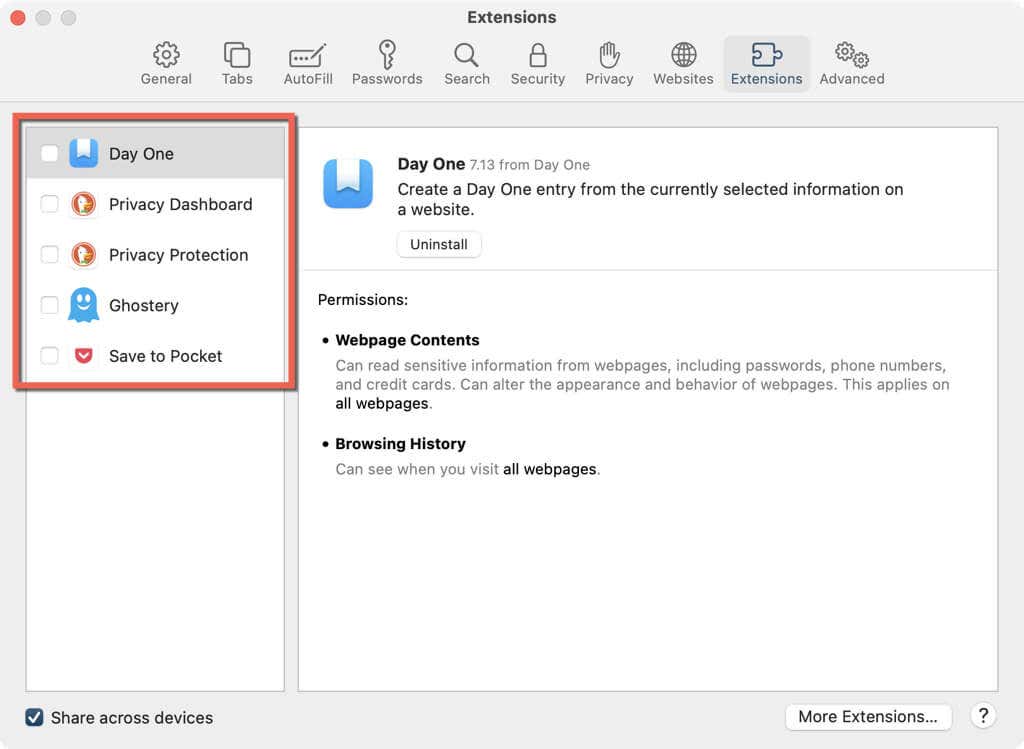
Task: Open the Privacy hand icon
Action: point(609,55)
